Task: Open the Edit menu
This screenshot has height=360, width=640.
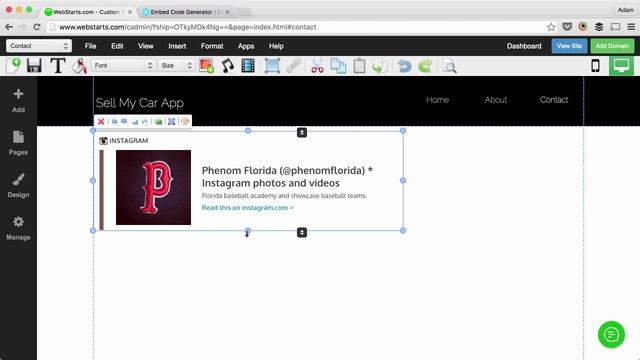Action: (x=117, y=46)
